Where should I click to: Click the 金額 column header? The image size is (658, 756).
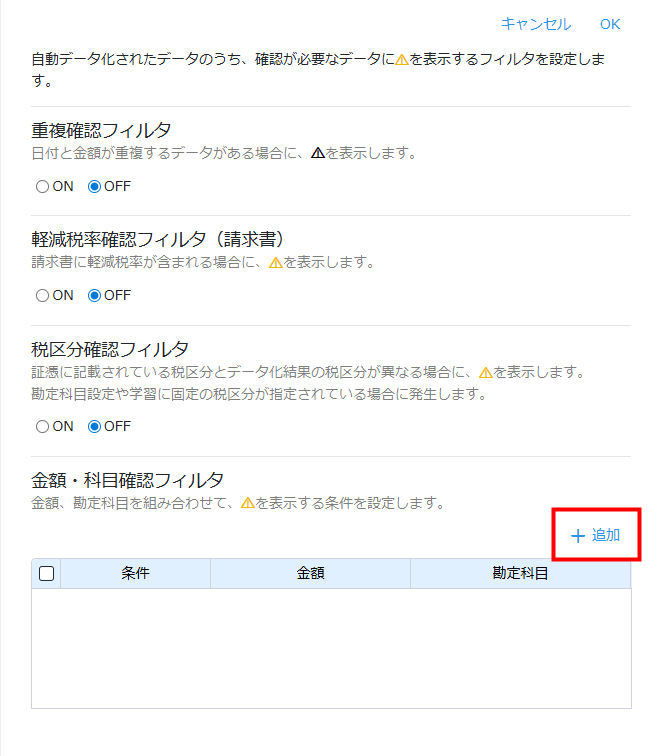pos(310,574)
